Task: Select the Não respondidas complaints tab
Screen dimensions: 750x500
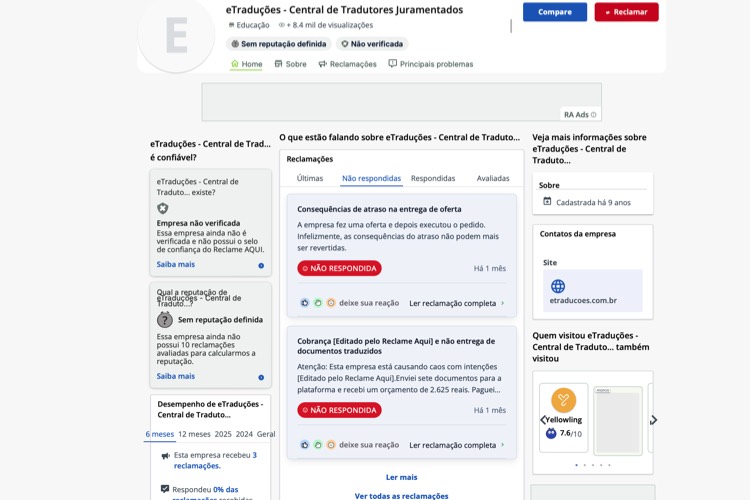Action: click(x=371, y=178)
